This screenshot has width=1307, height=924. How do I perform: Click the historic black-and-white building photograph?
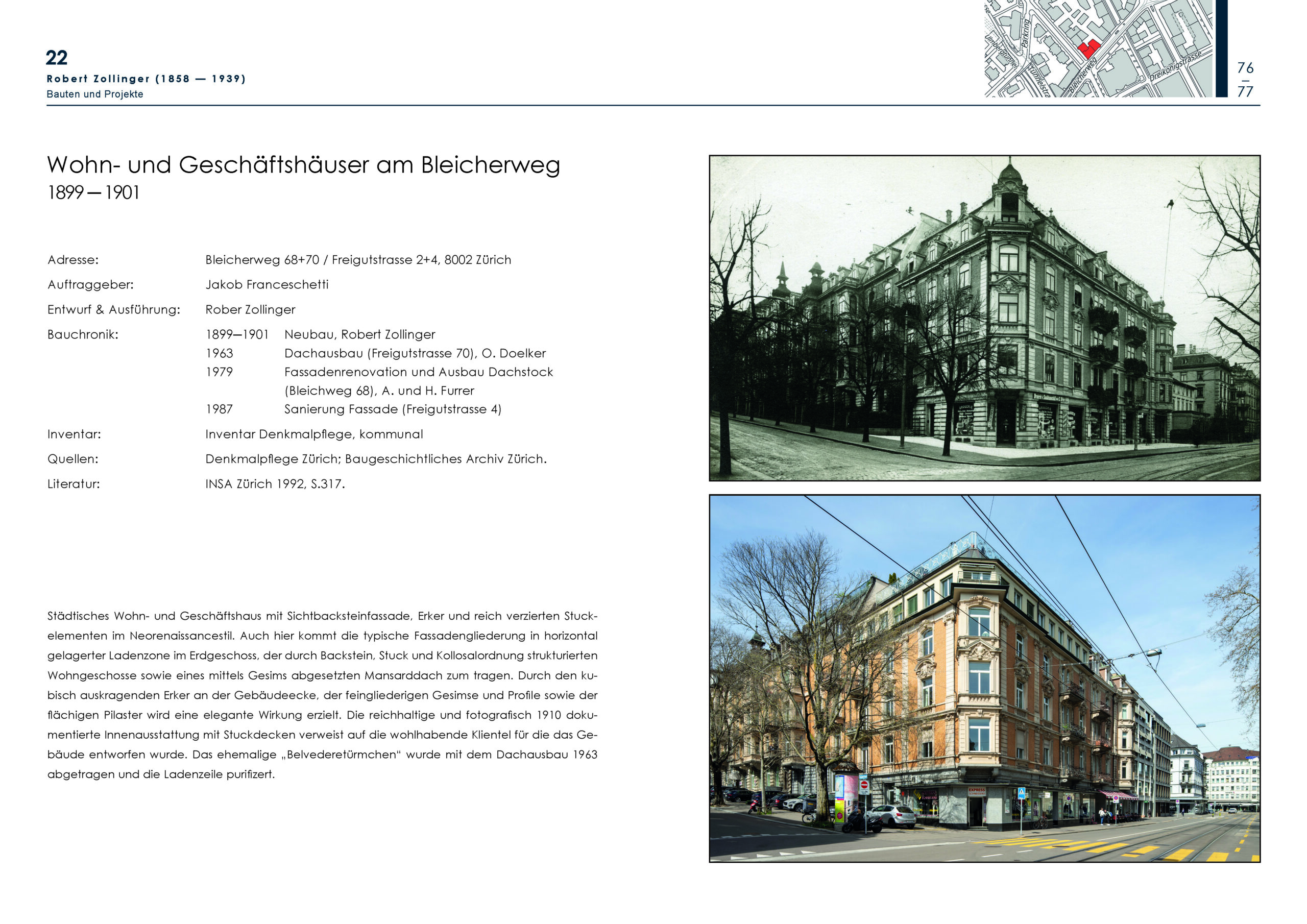pyautogui.click(x=984, y=318)
